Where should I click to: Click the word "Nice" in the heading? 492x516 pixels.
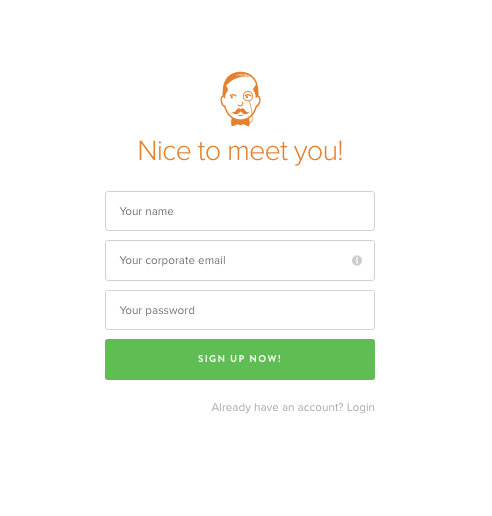[164, 151]
